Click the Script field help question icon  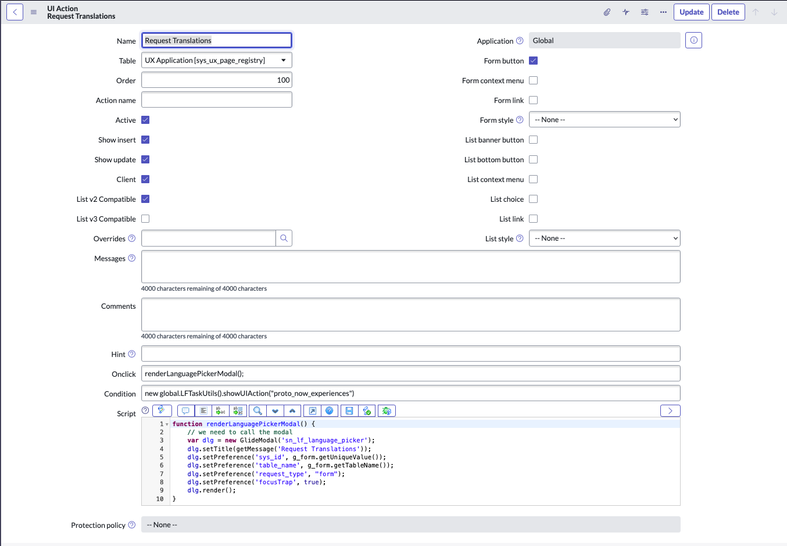tap(145, 411)
